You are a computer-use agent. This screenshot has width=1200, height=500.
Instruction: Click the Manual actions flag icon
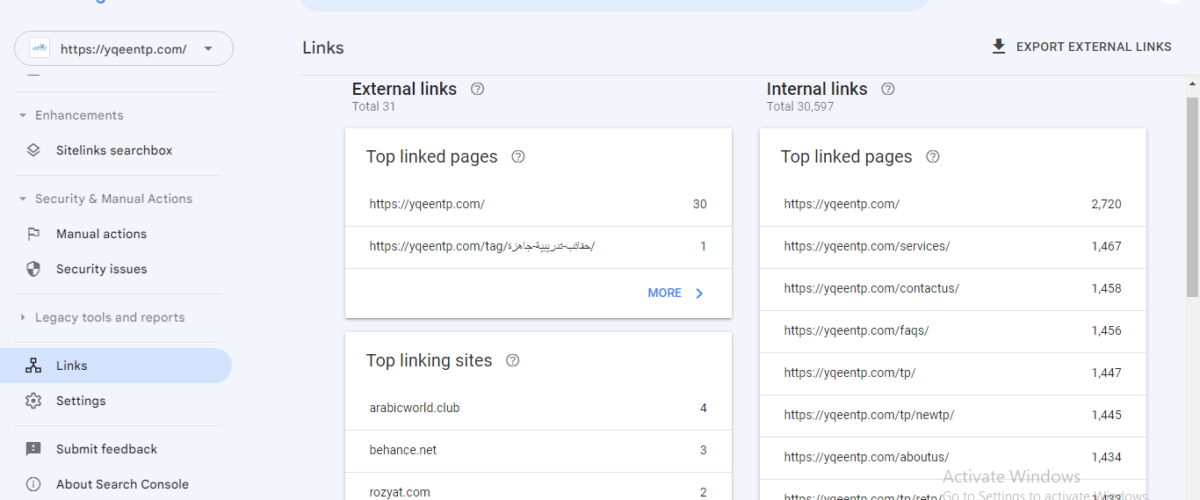pos(33,234)
